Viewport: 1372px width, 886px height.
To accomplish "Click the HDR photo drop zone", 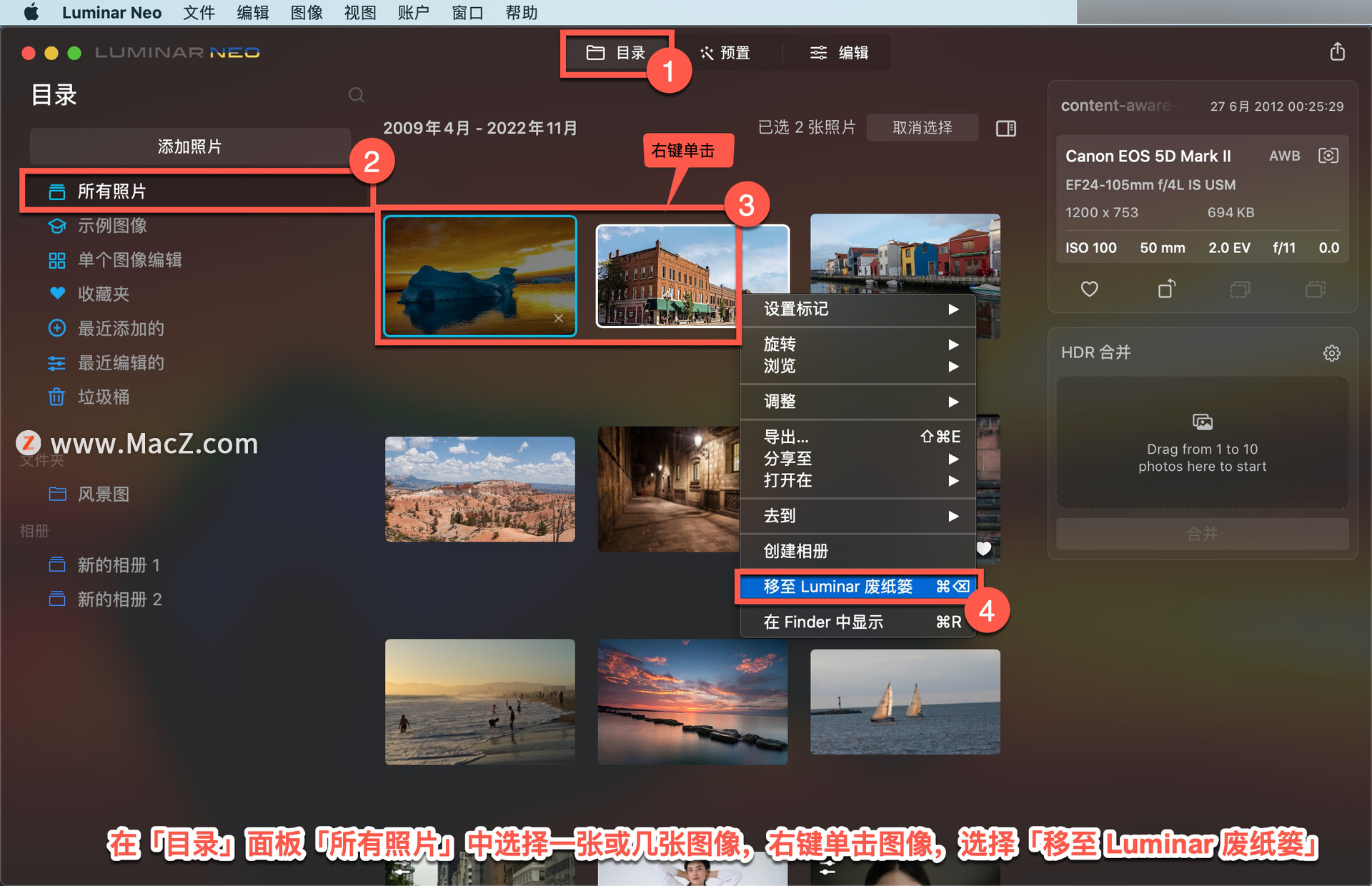I will click(1203, 443).
